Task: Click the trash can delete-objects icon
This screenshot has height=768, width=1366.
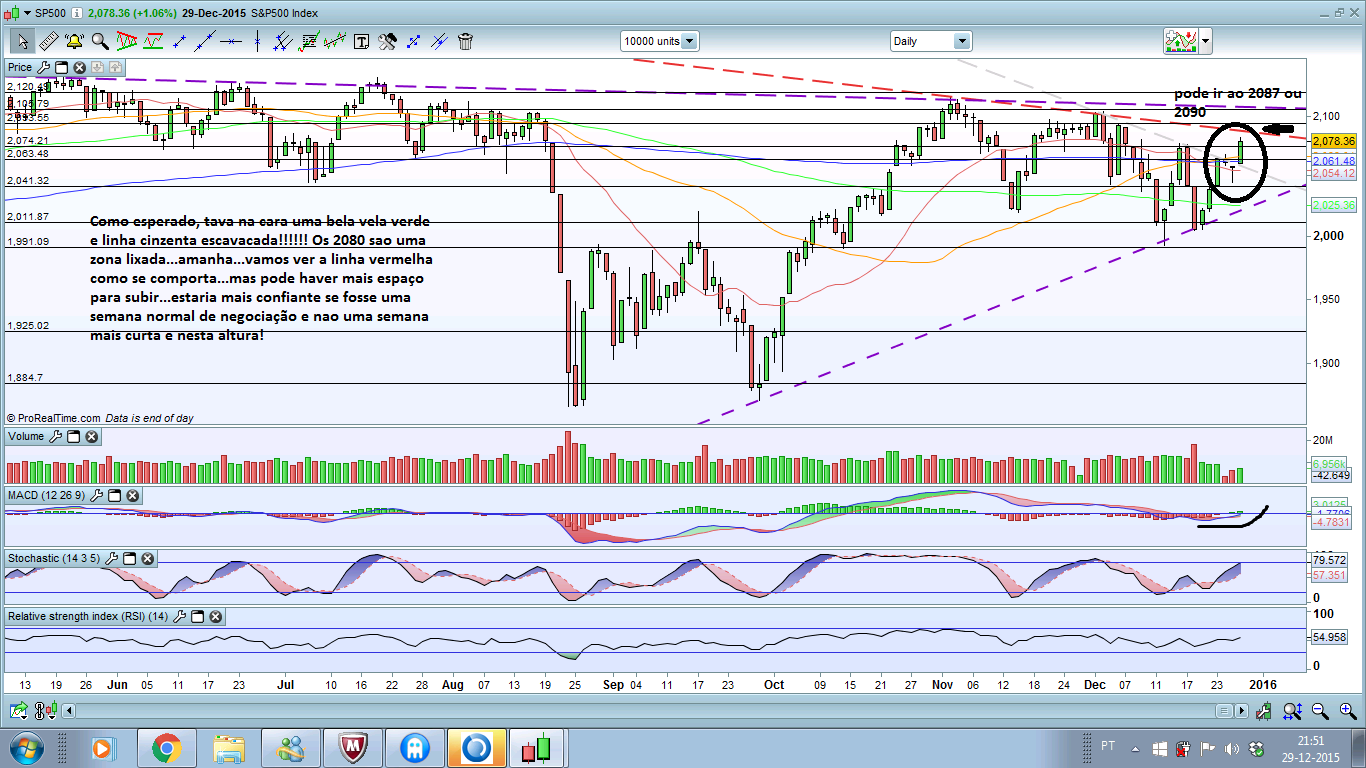Action: [x=465, y=41]
